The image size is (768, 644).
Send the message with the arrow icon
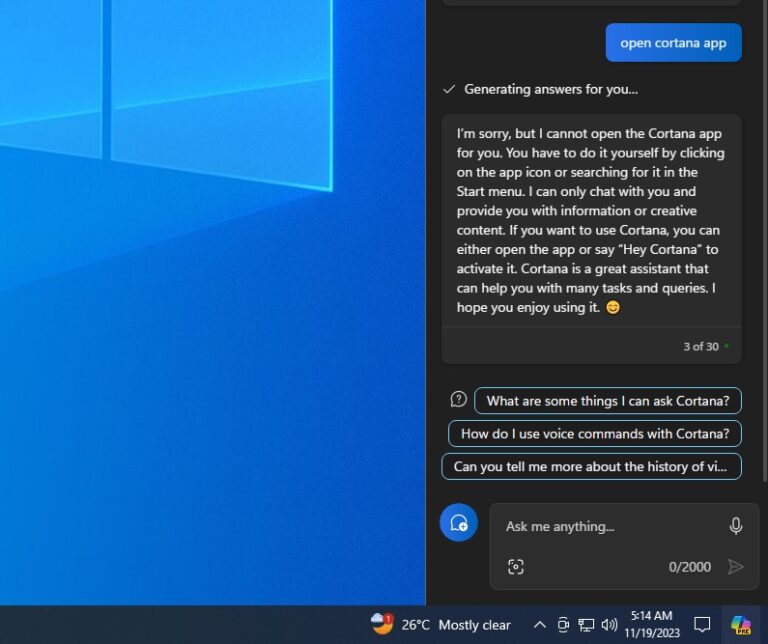[735, 567]
